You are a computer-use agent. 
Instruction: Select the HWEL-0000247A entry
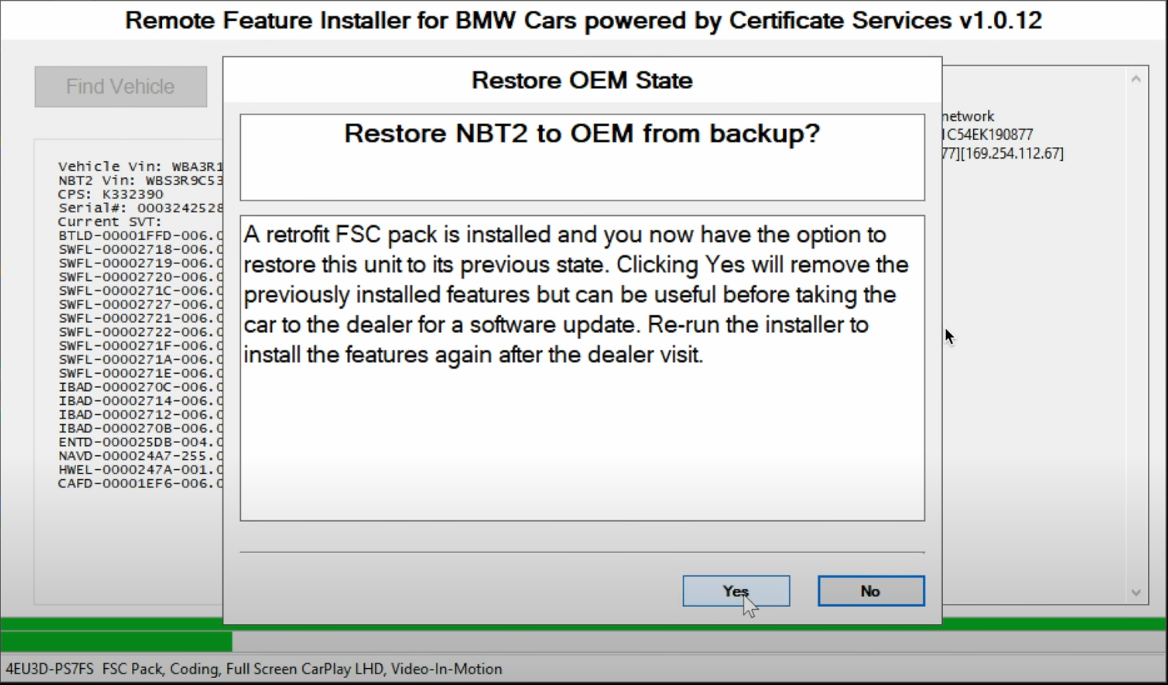pos(141,470)
